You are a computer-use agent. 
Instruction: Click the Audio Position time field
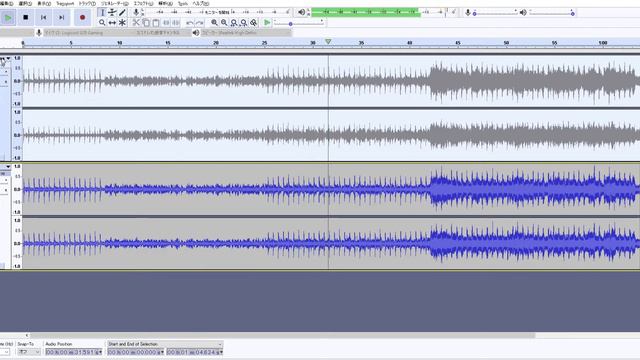point(74,352)
